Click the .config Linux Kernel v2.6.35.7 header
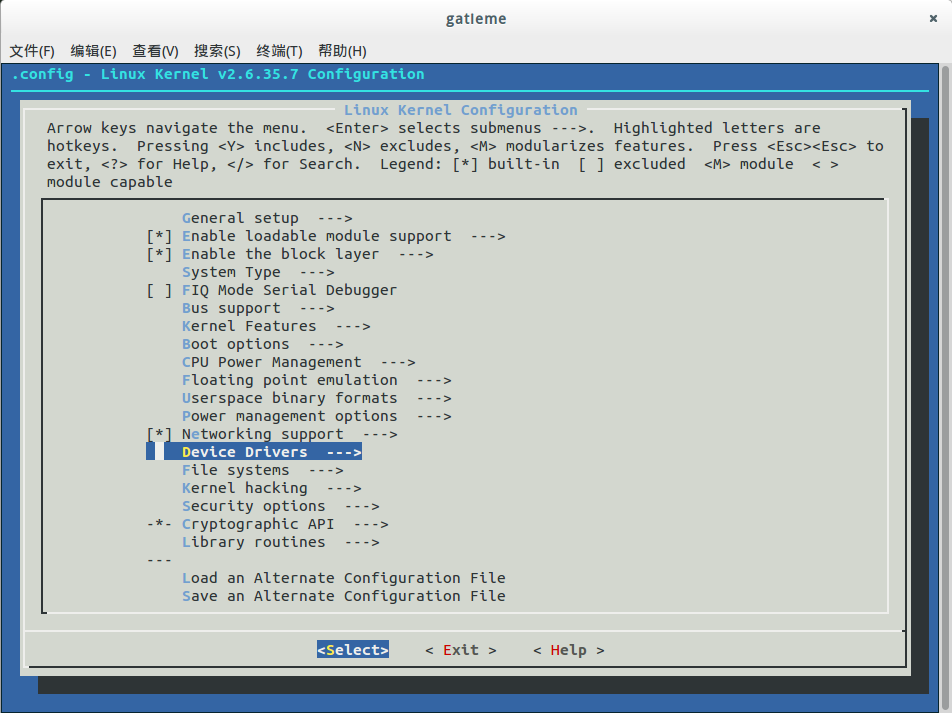This screenshot has width=952, height=713. click(x=218, y=74)
